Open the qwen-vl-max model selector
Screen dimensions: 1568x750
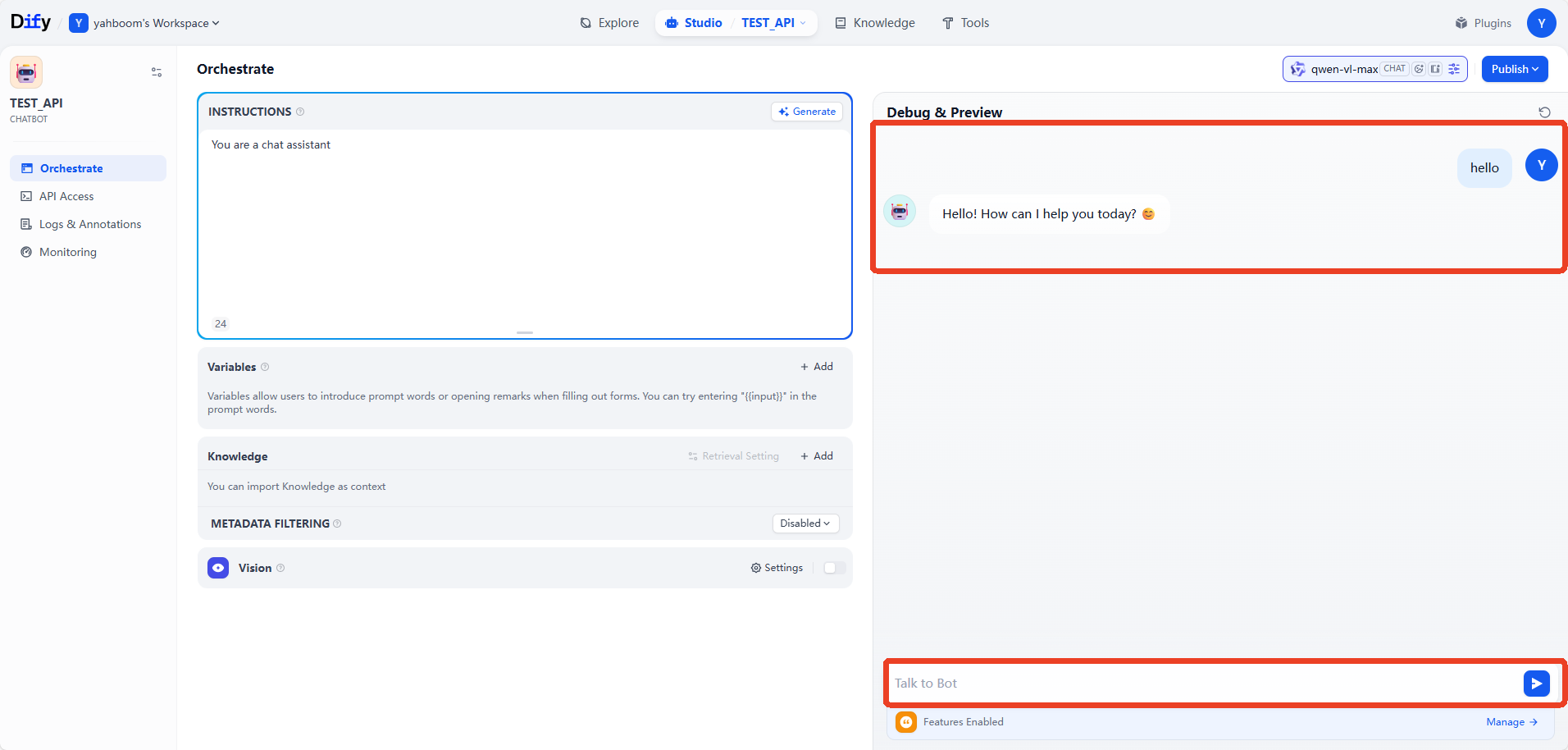pyautogui.click(x=1374, y=69)
